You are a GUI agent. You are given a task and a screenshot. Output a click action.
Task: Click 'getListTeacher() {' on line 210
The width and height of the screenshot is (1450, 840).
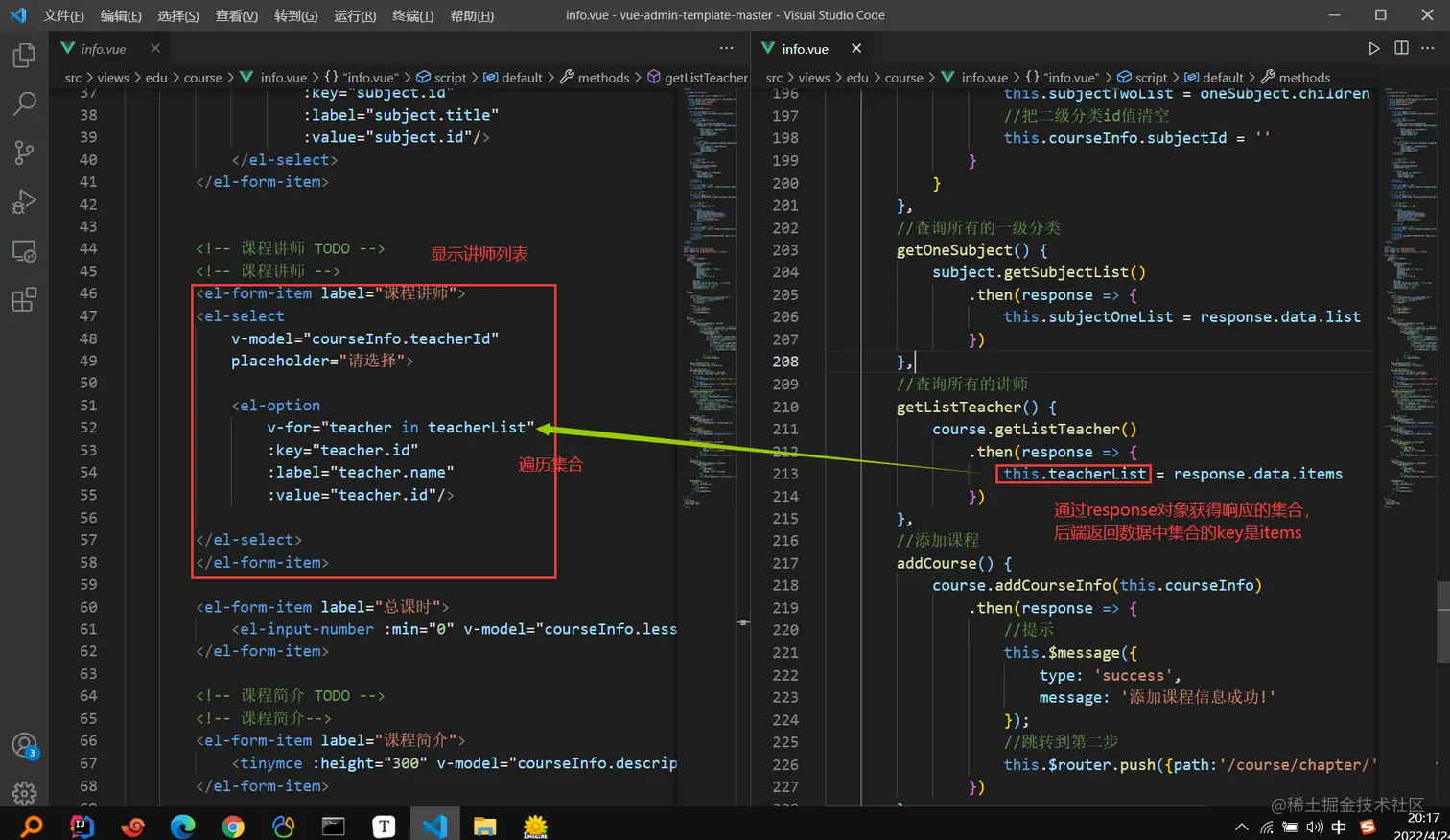(x=976, y=407)
